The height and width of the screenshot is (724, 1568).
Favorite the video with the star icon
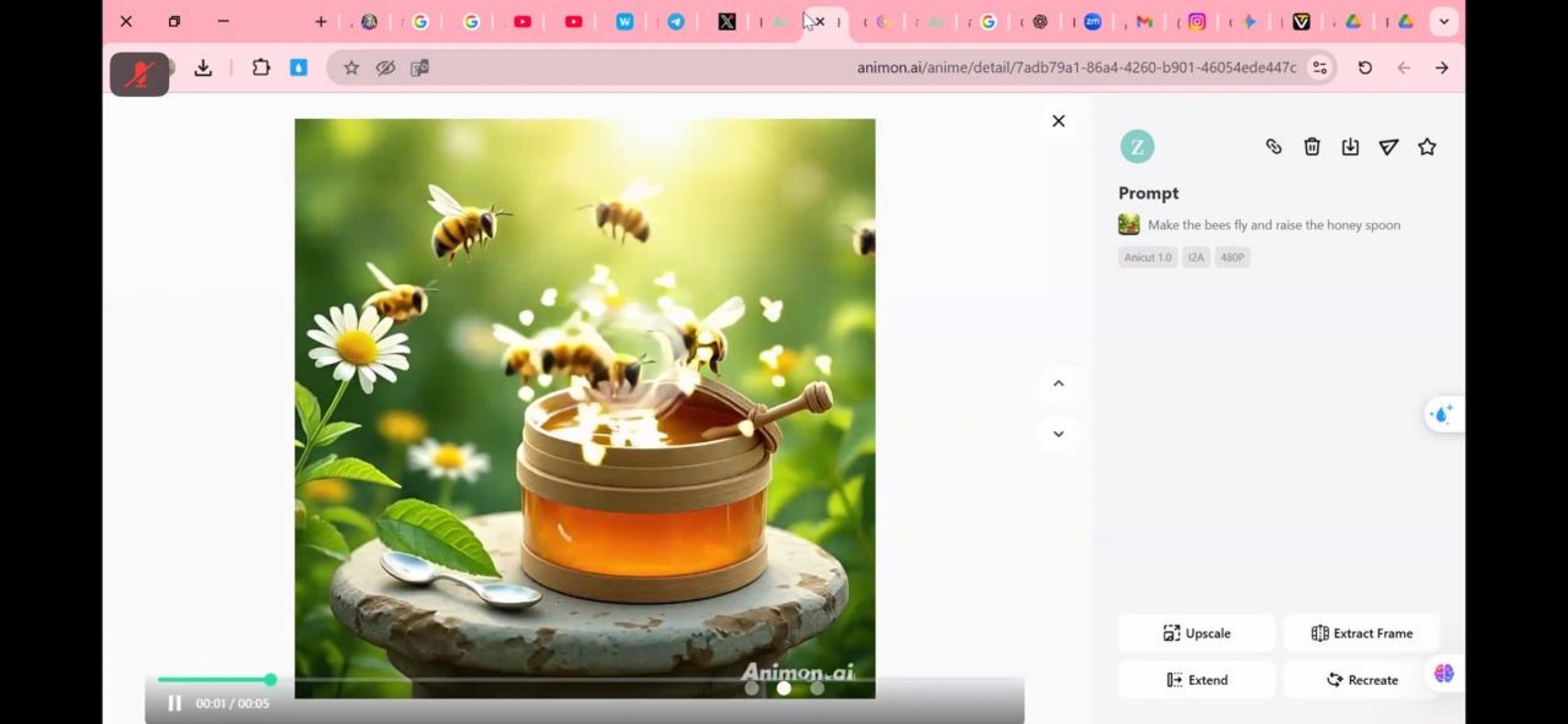(1426, 147)
